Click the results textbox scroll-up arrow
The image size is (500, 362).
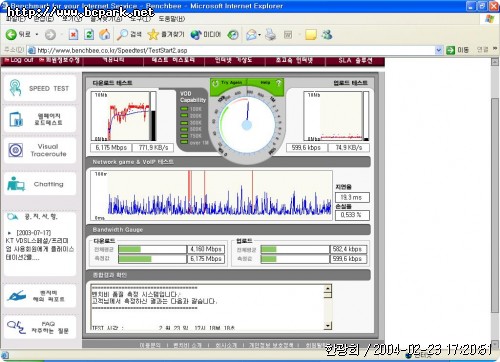(328, 289)
